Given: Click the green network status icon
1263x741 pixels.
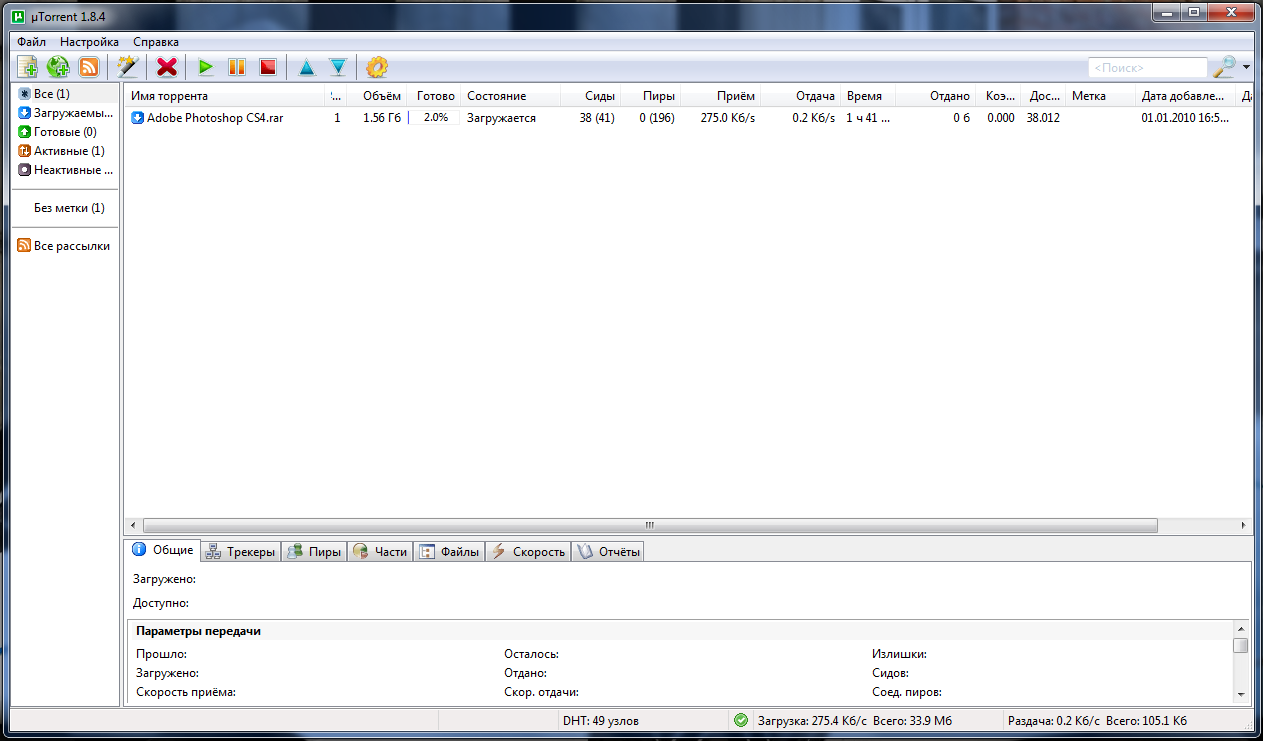Looking at the screenshot, I should (x=741, y=720).
